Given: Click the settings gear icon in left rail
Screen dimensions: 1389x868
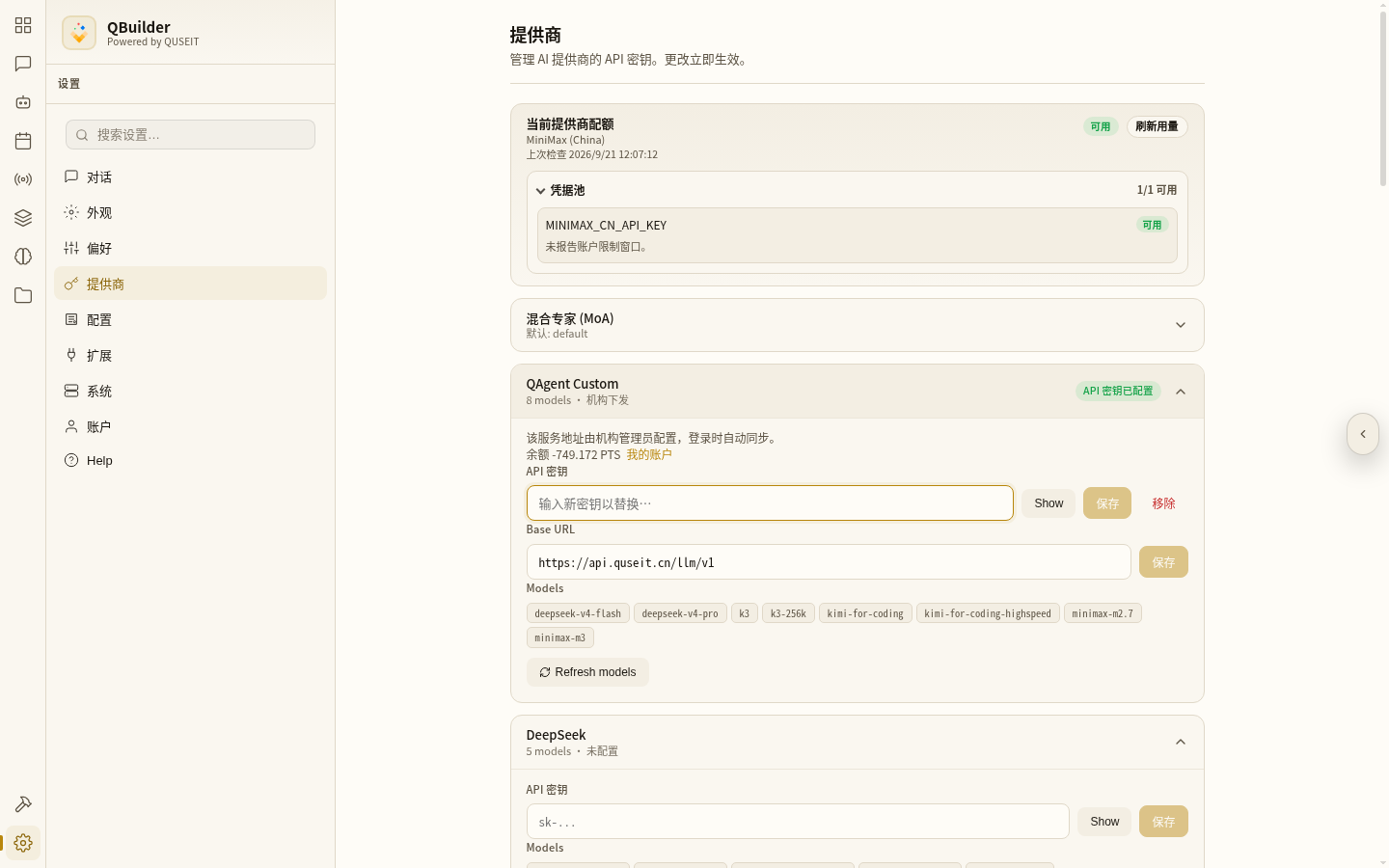Looking at the screenshot, I should 23,843.
